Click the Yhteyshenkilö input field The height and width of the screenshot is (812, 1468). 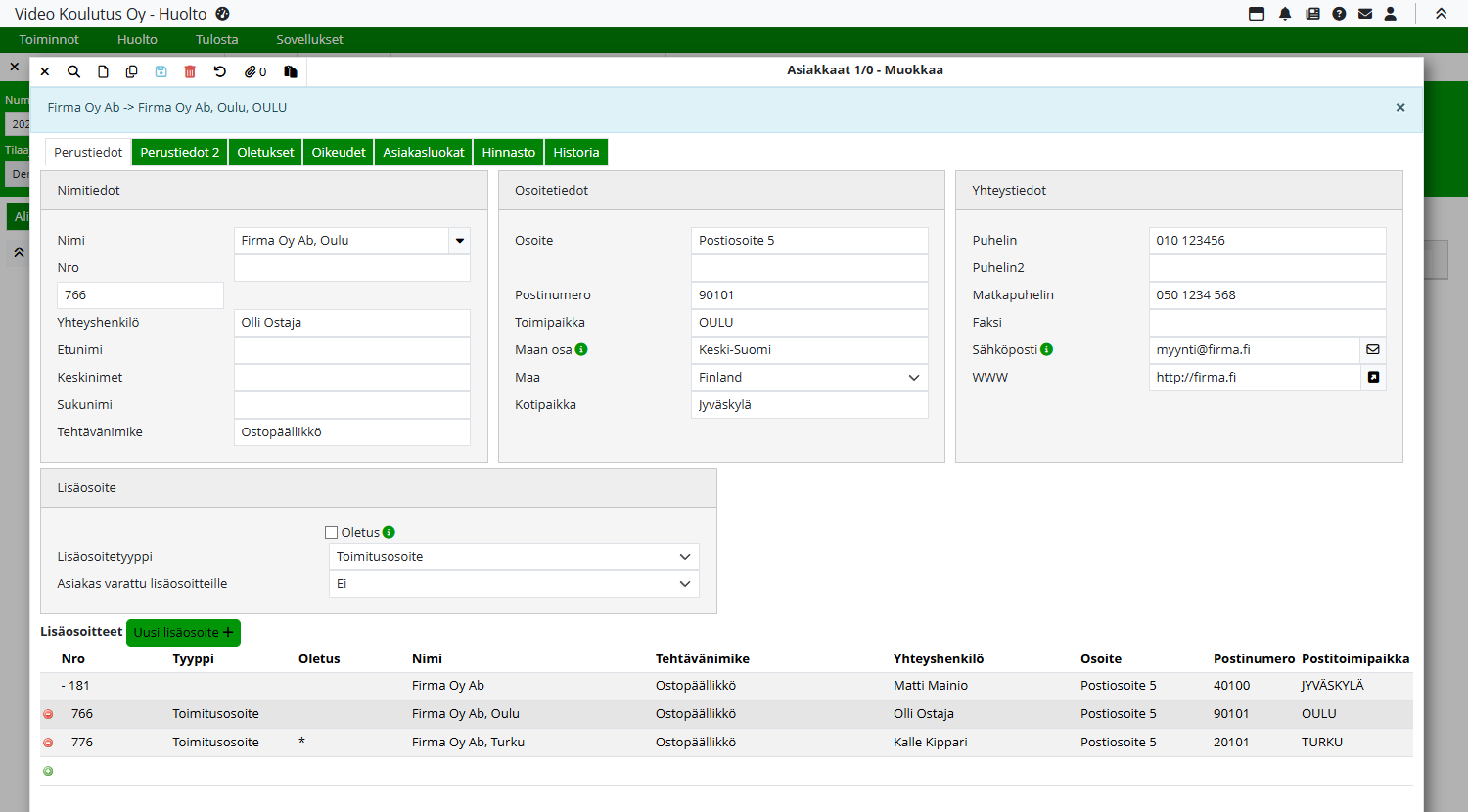351,323
